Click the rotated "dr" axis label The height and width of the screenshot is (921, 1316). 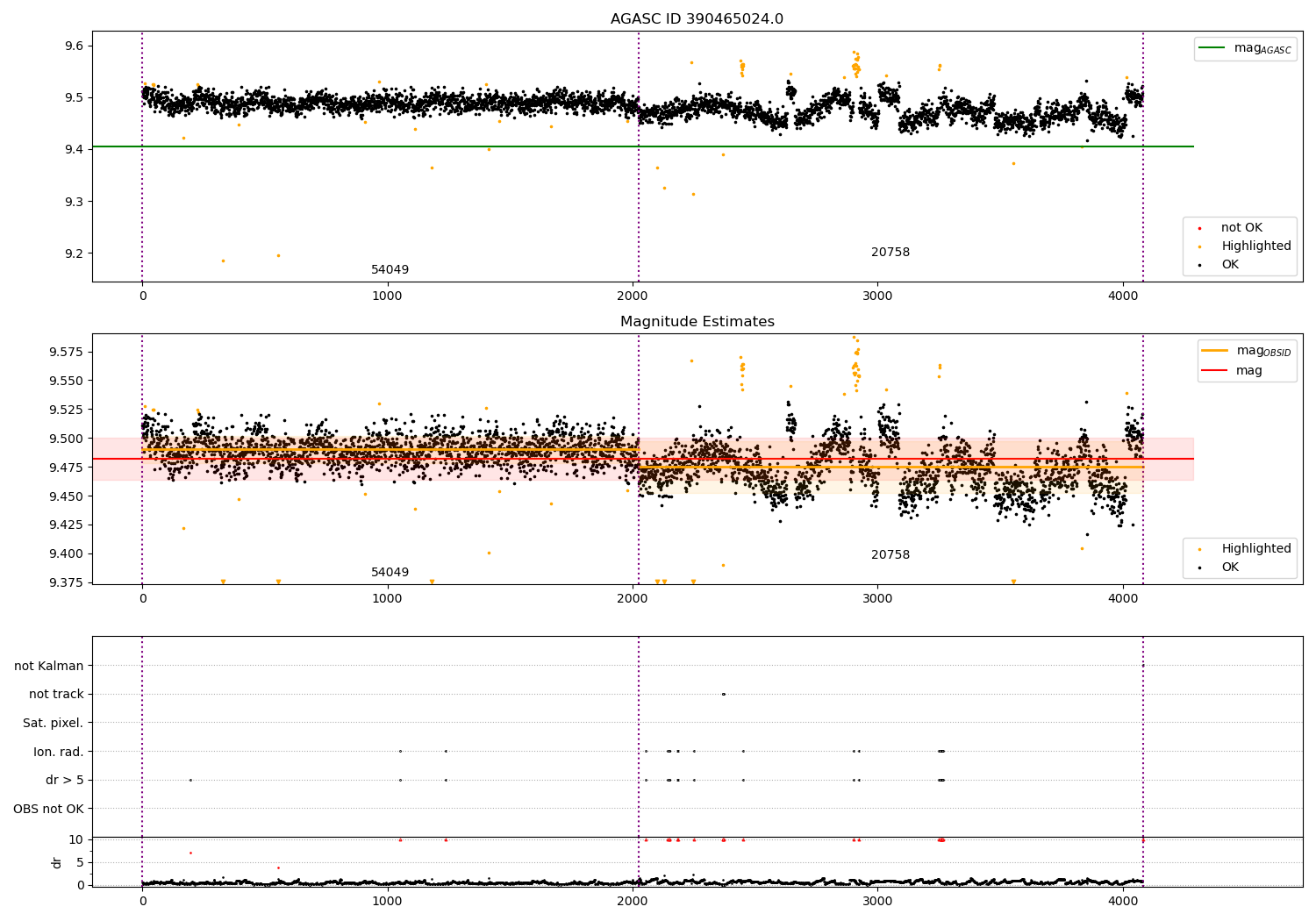(x=56, y=862)
